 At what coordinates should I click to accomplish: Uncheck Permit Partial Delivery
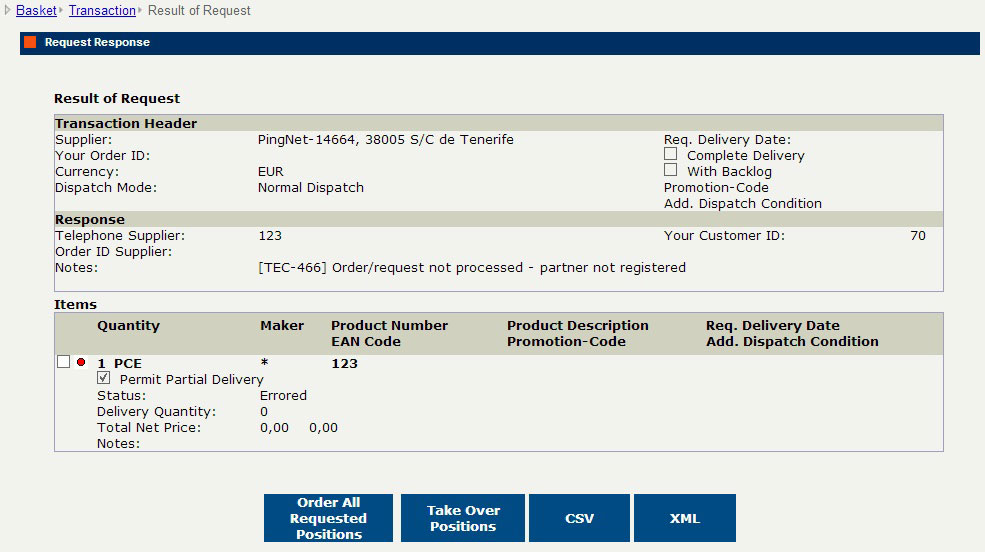pos(104,377)
